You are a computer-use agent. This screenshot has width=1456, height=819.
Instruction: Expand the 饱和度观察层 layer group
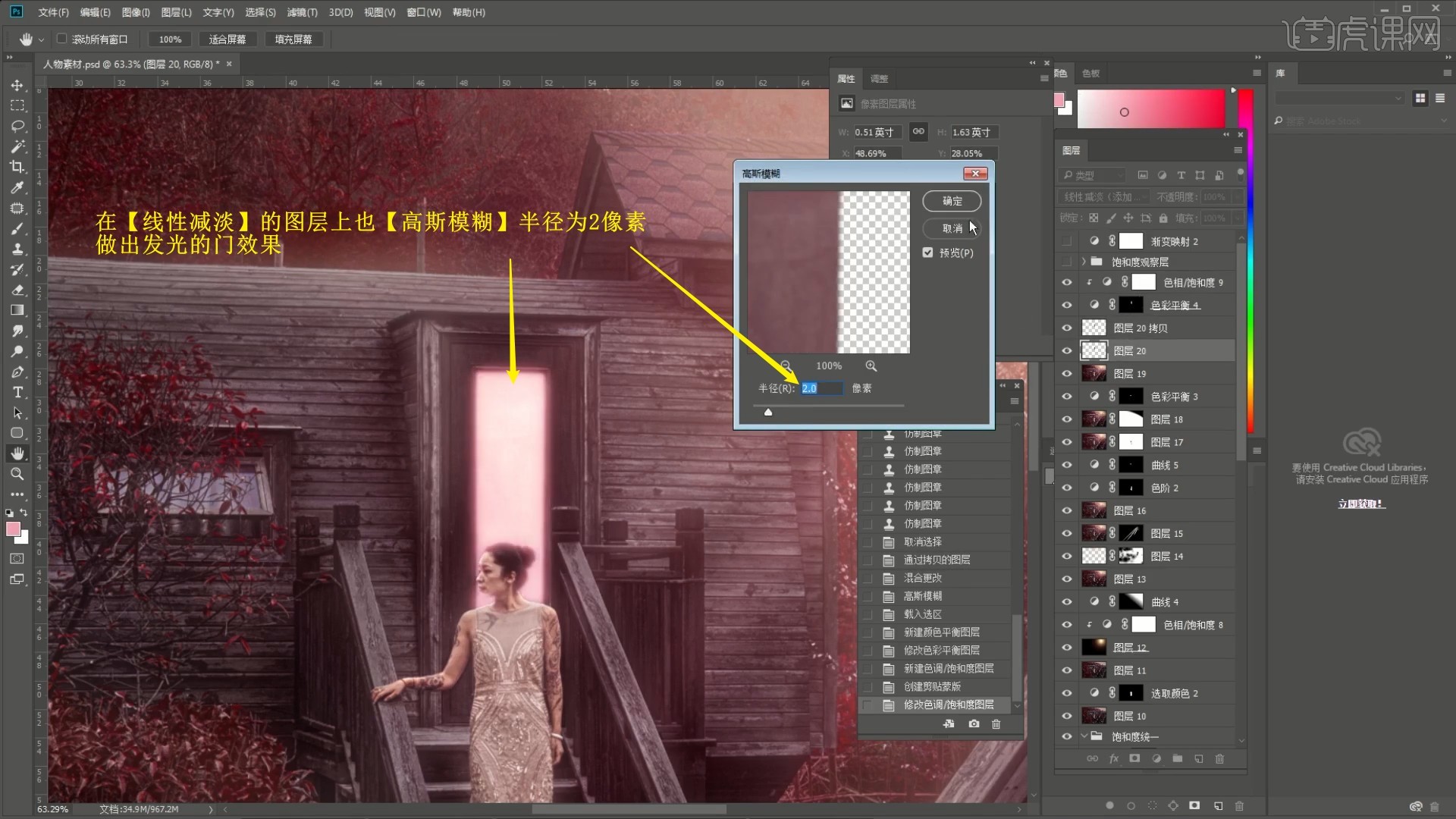pos(1084,262)
